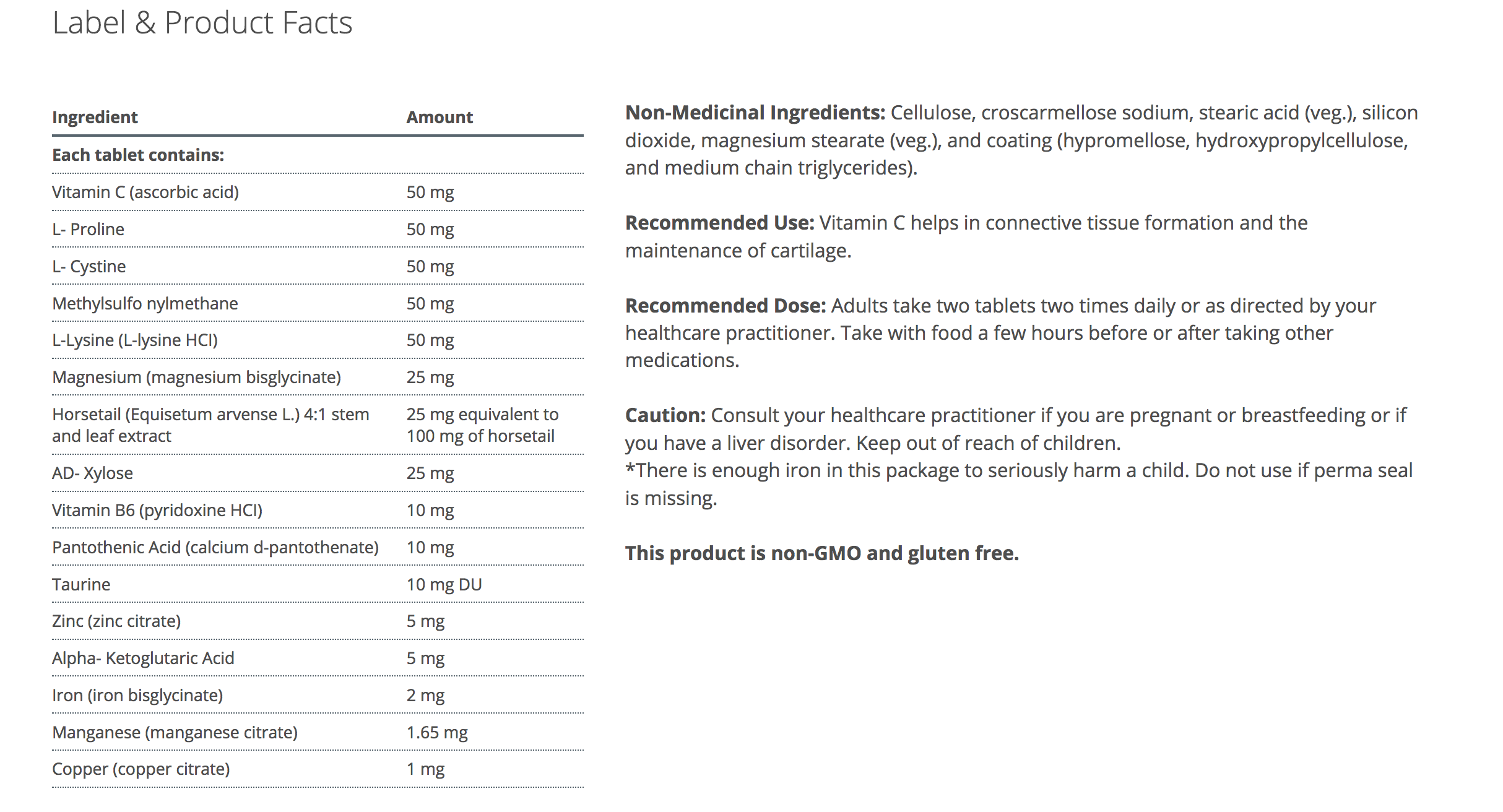
Task: Click the Label & Product Facts heading
Action: [202, 24]
